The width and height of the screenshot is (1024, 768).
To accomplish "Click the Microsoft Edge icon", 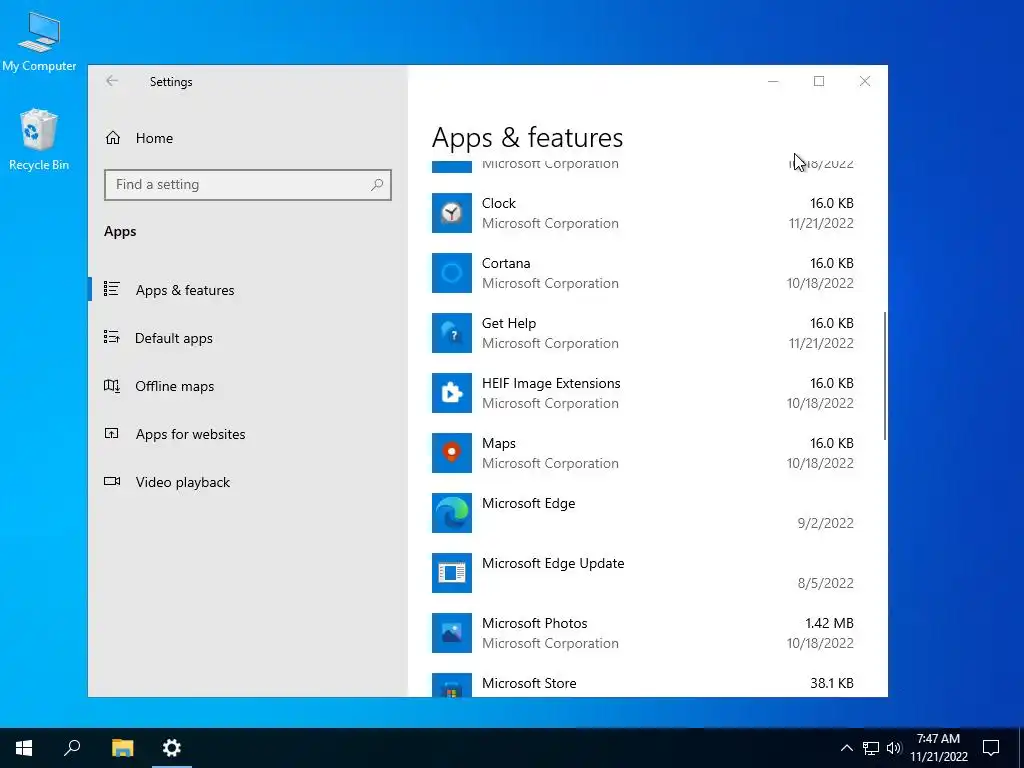I will click(x=451, y=513).
